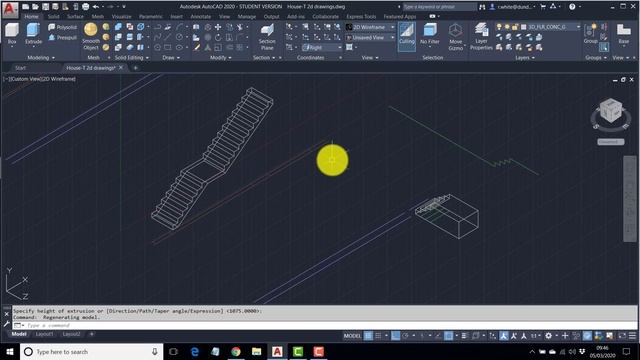Open Microsoft Edge from taskbar
Image resolution: width=640 pixels, height=360 pixels.
pyautogui.click(x=195, y=351)
